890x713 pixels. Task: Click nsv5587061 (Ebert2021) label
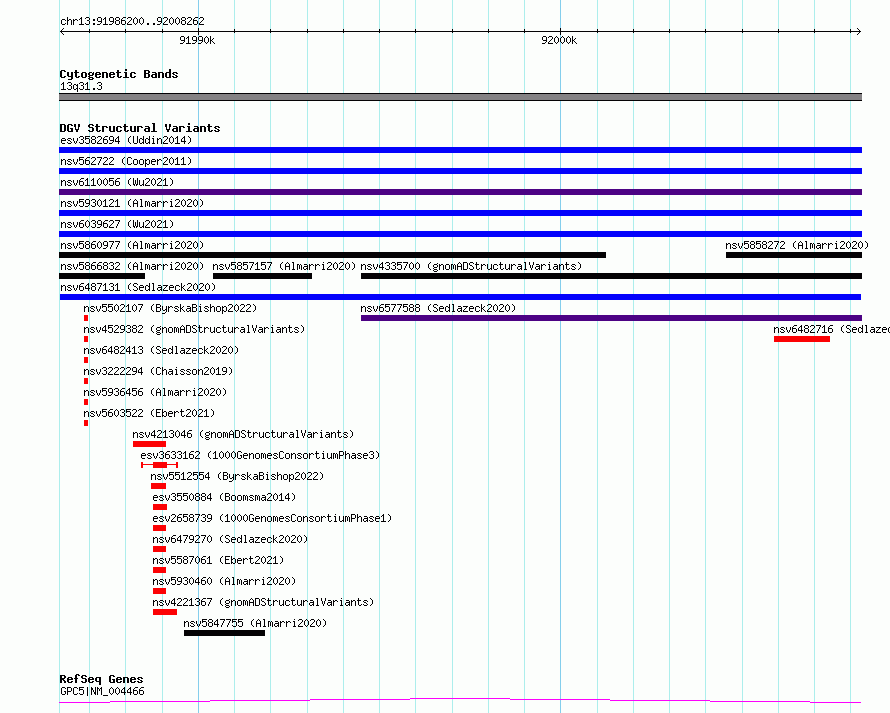coord(218,560)
